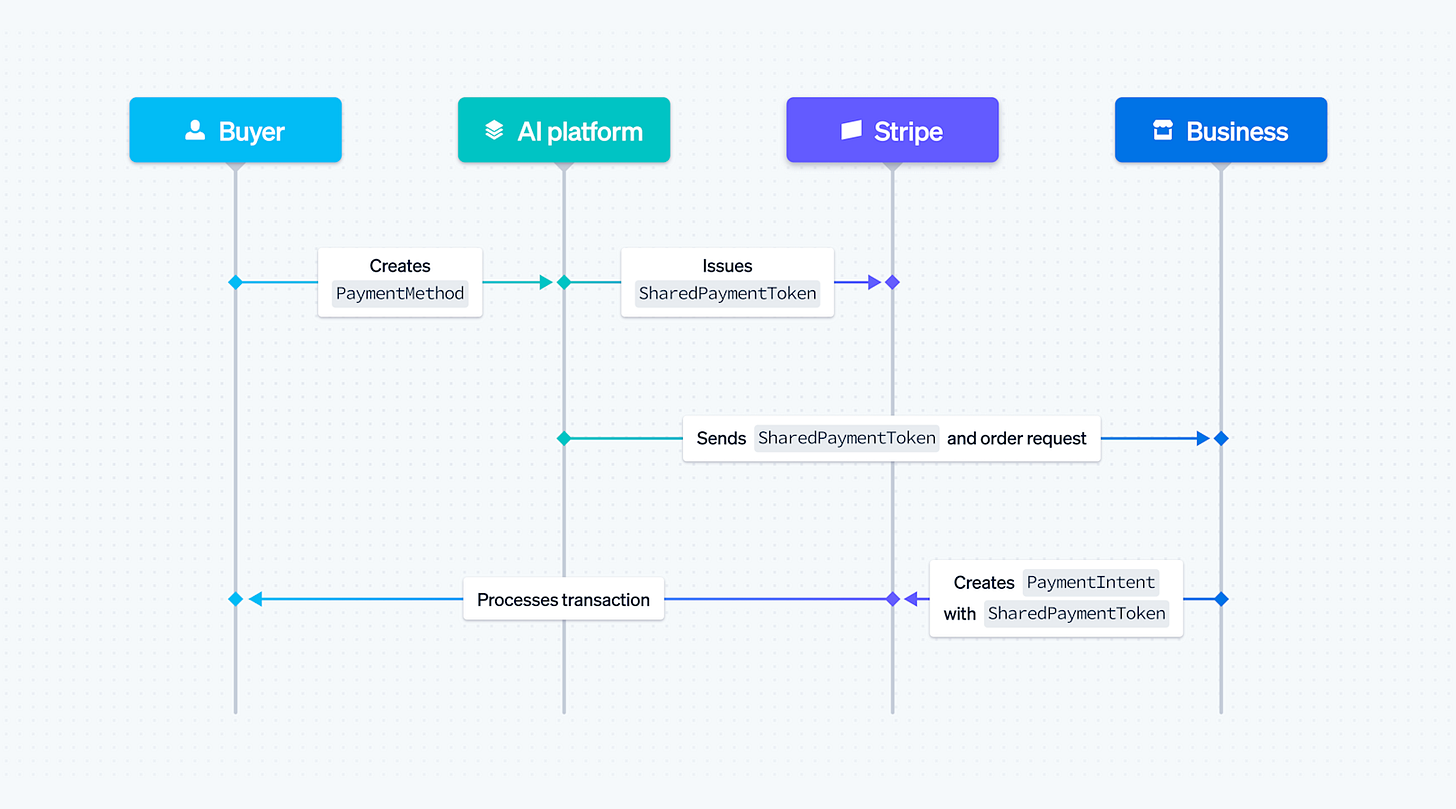Click the diamond marker on Buyer's lifeline top row
Screen dimensions: 1456x809
pos(235,282)
